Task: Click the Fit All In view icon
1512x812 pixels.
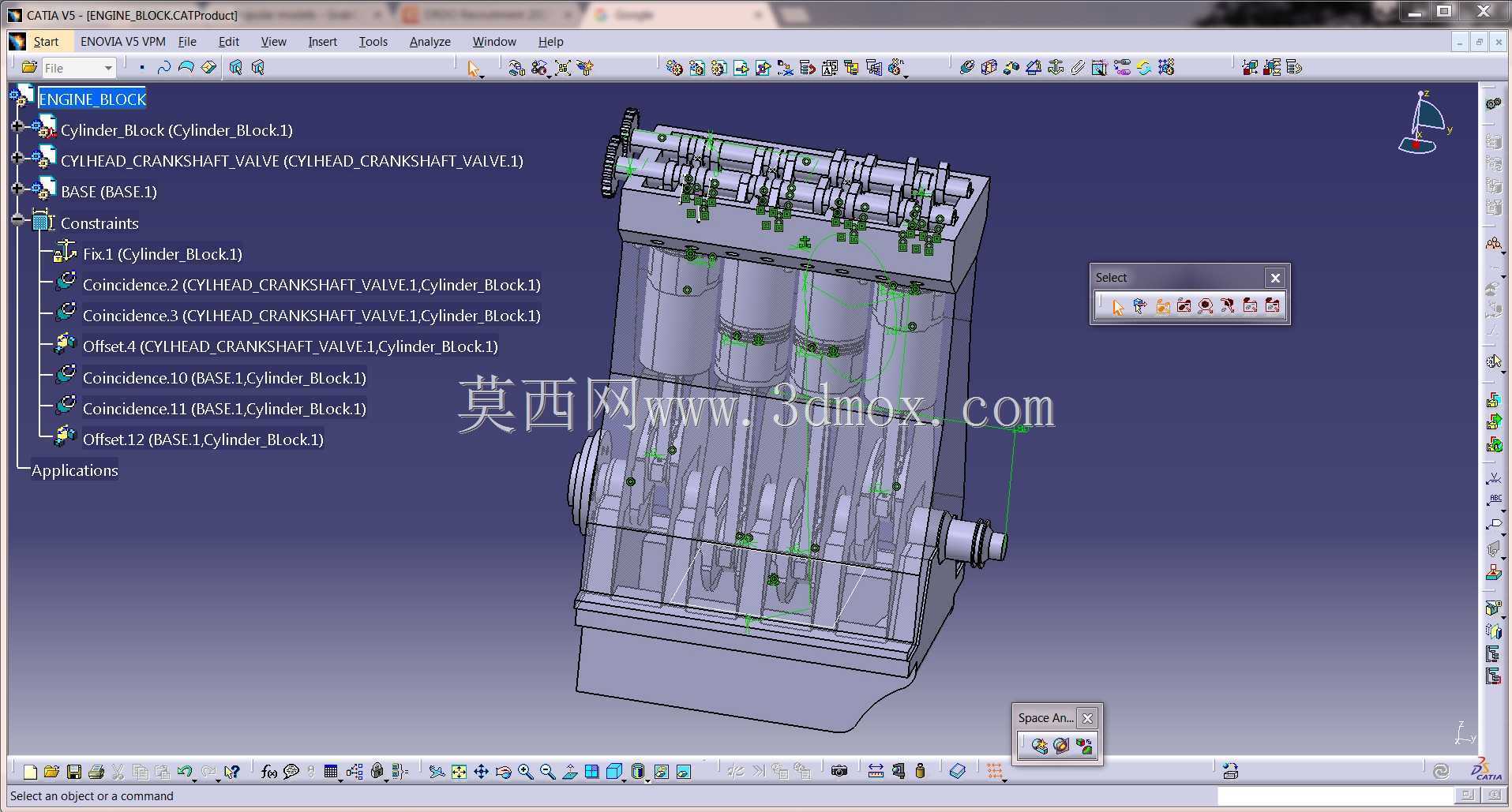Action: [460, 772]
